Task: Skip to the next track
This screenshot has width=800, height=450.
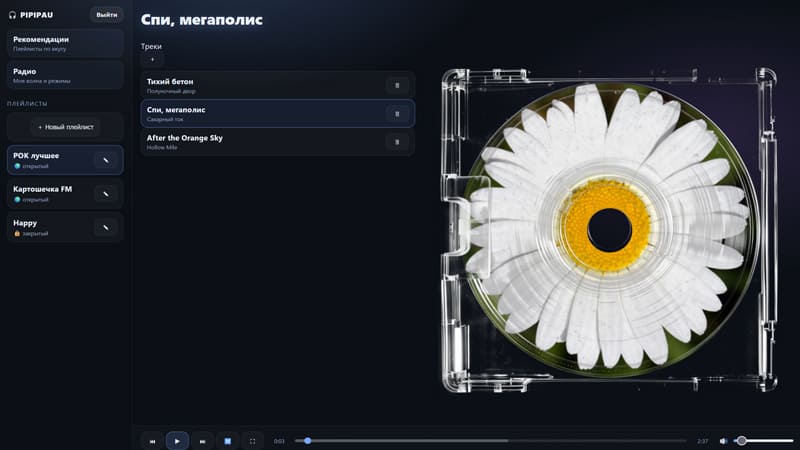Action: [202, 440]
